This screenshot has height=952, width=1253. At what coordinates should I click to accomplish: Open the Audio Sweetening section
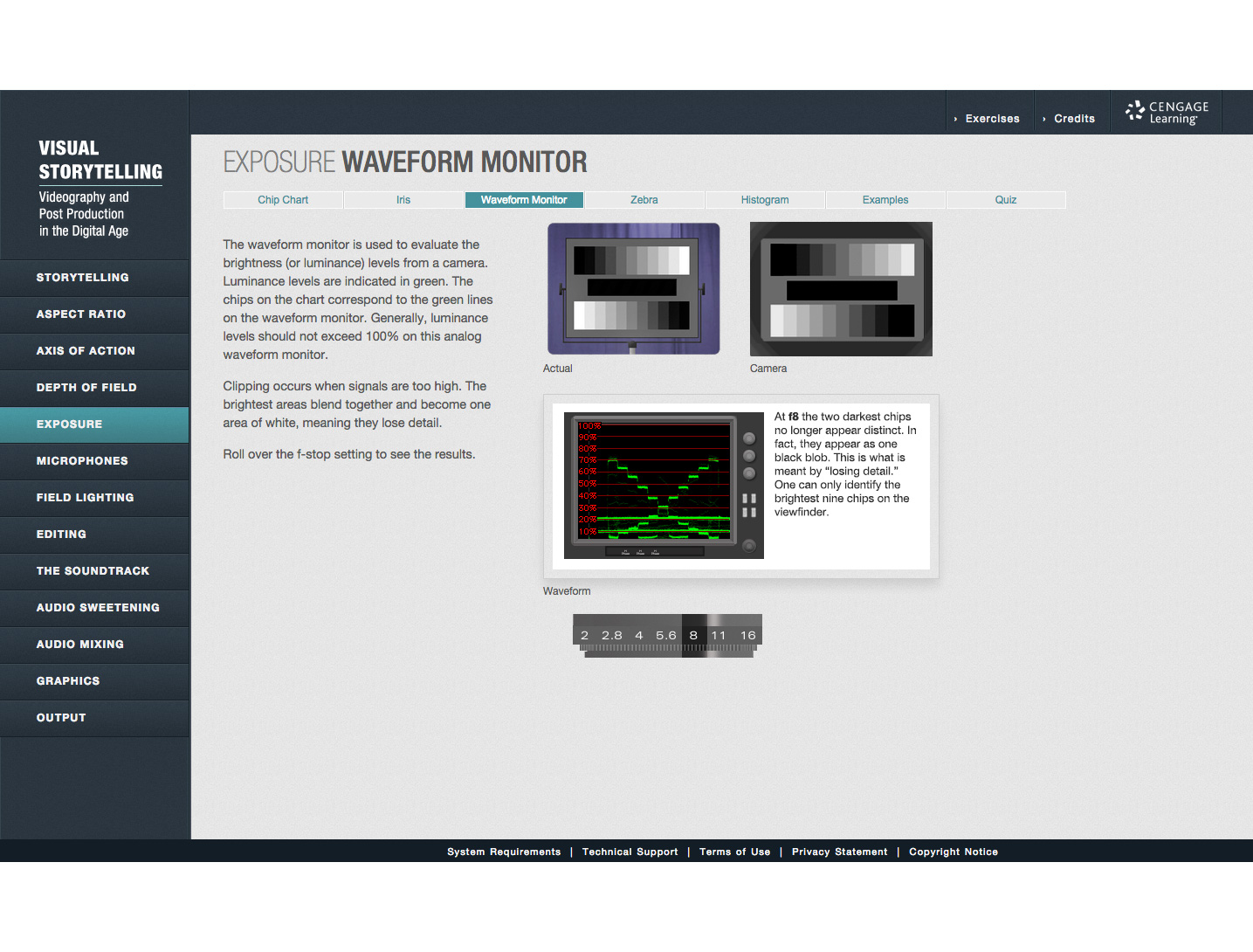98,608
